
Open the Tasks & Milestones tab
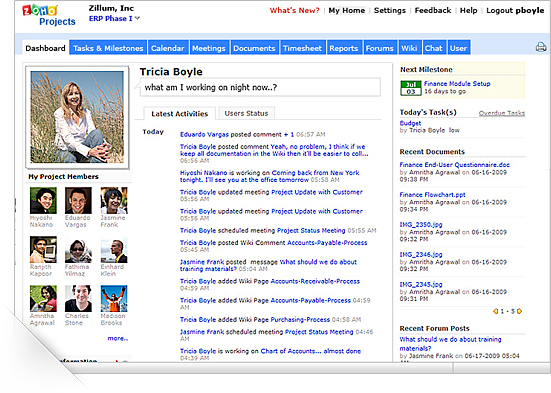pyautogui.click(x=108, y=48)
